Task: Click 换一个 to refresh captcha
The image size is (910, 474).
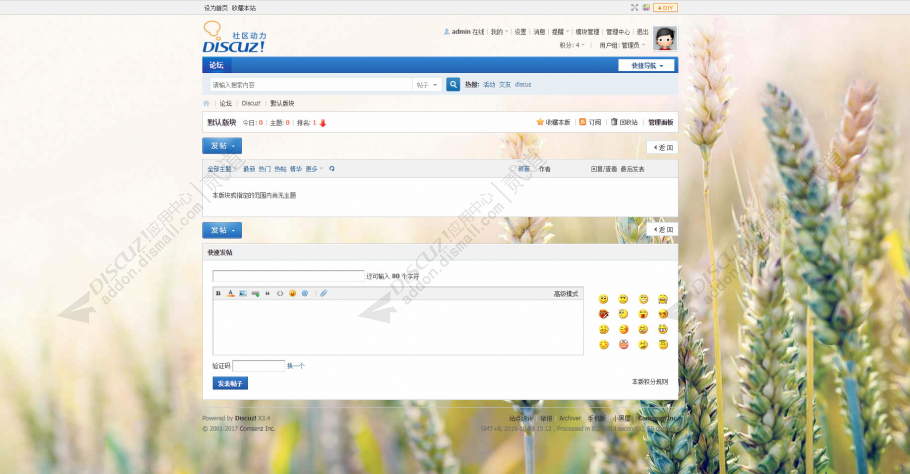Action: (x=295, y=366)
